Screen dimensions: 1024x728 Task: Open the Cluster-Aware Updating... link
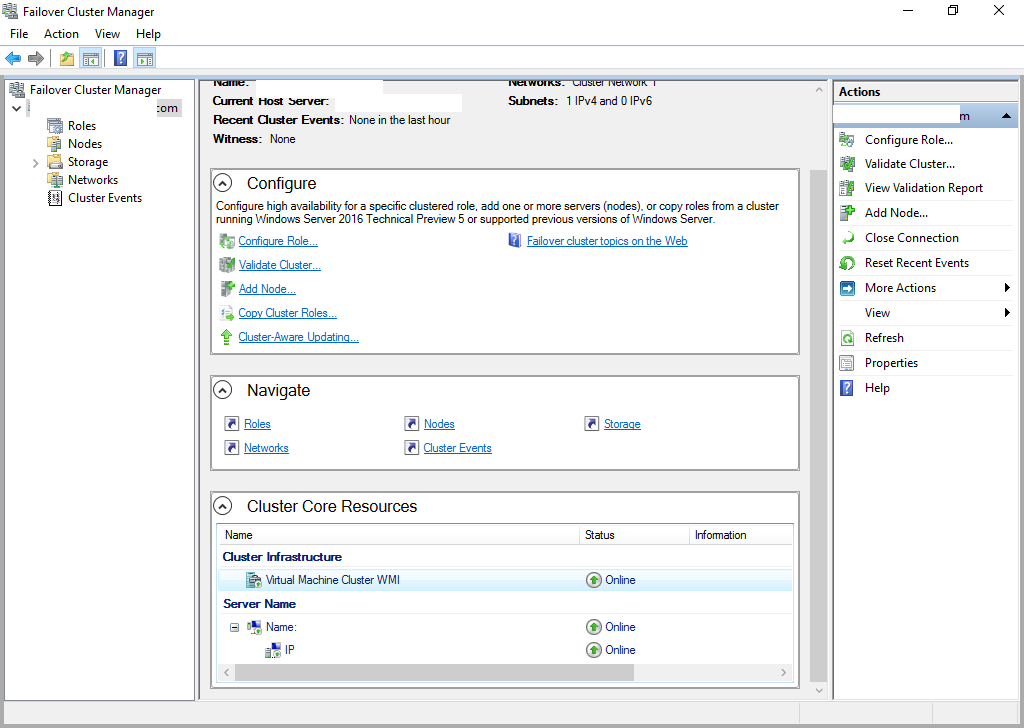coord(298,337)
